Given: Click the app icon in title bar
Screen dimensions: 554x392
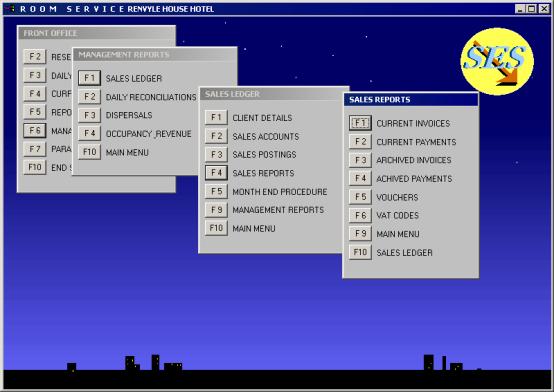Looking at the screenshot, I should point(10,8).
